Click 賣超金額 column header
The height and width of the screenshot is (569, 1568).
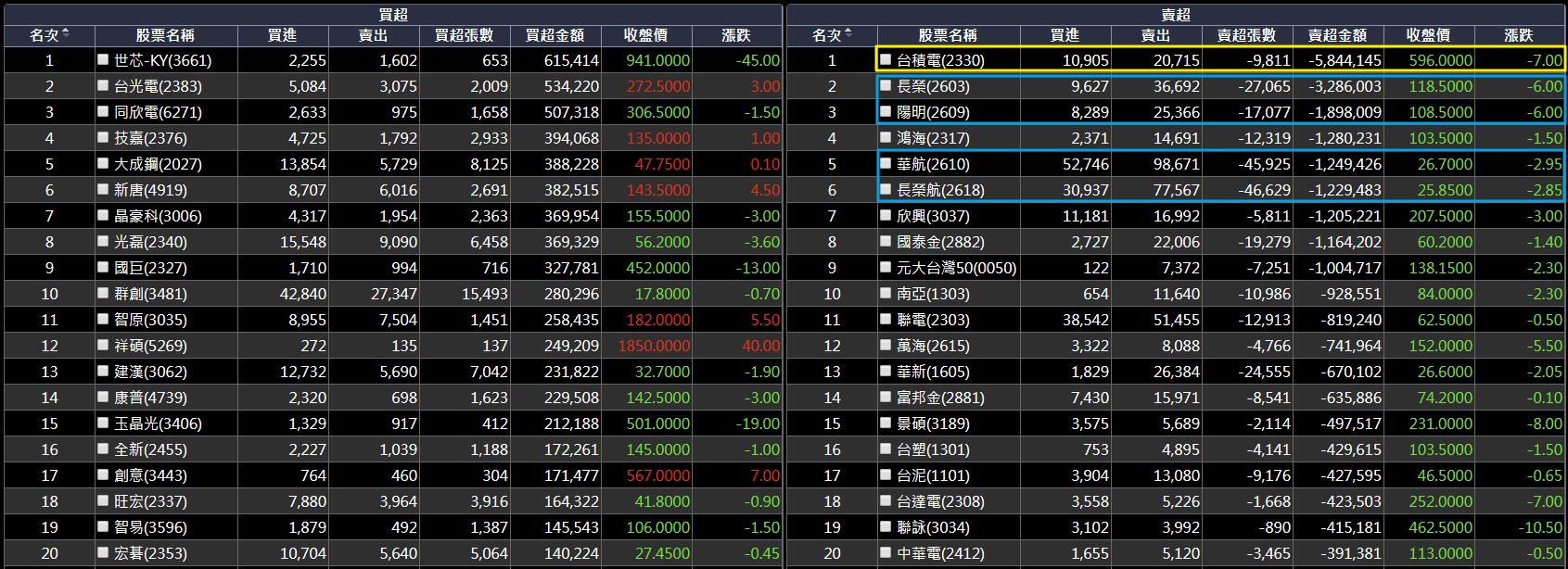[1337, 35]
